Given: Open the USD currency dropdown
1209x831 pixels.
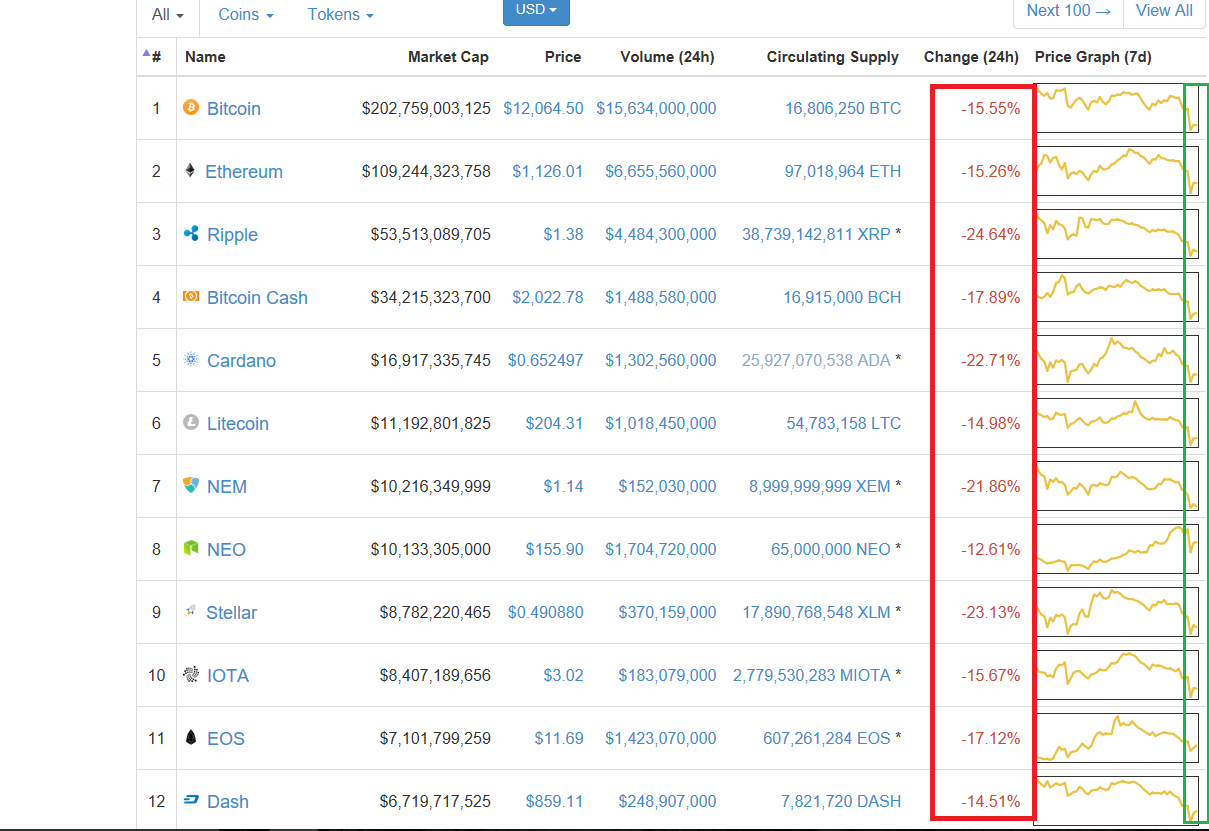Looking at the screenshot, I should click(536, 10).
